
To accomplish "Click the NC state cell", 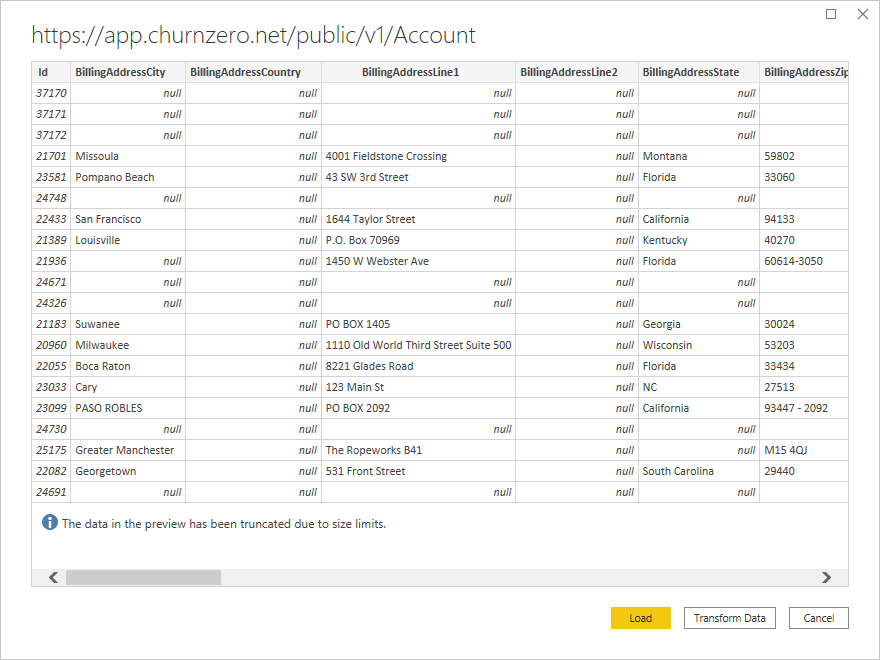I will point(699,387).
